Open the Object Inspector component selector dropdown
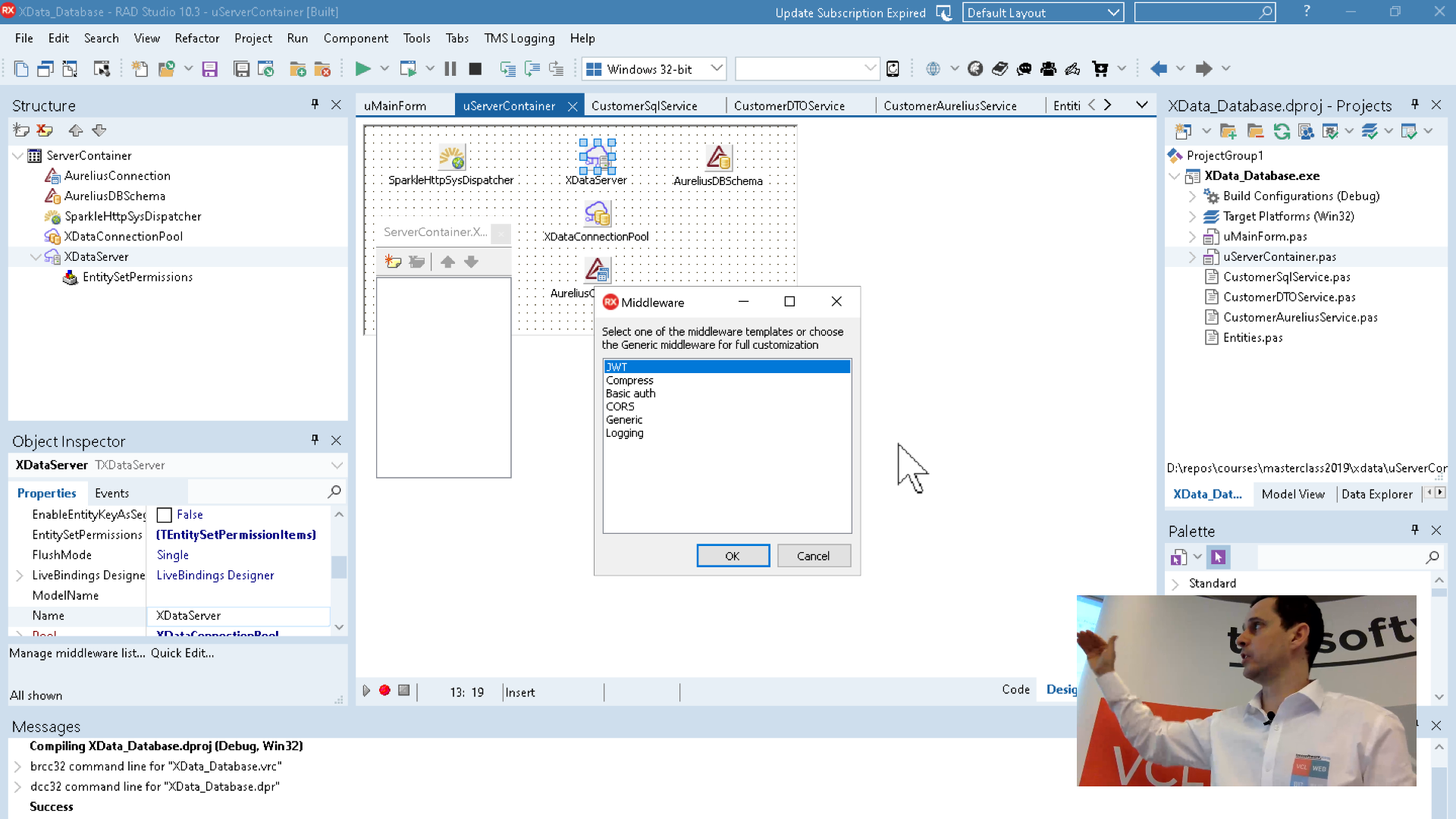1456x819 pixels. point(337,465)
